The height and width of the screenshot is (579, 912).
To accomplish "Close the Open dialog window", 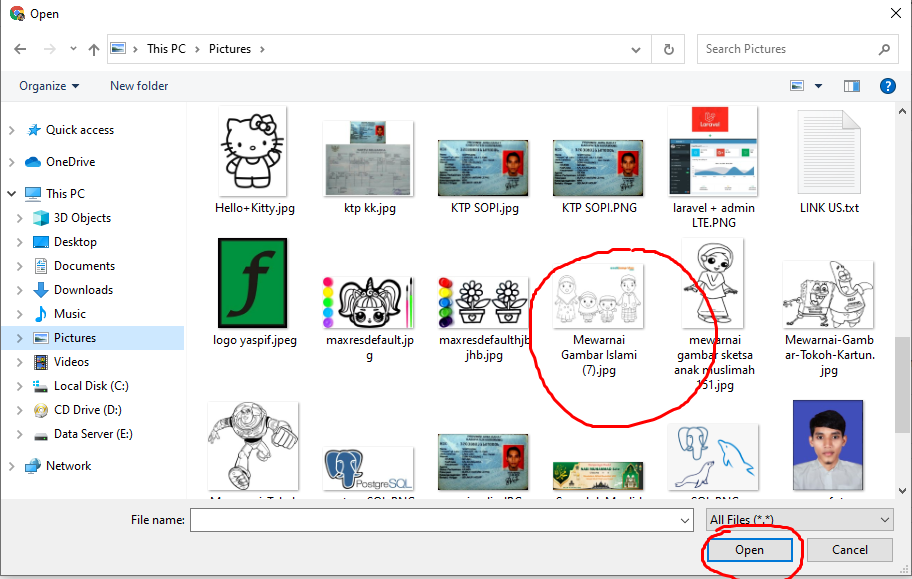I will 896,13.
